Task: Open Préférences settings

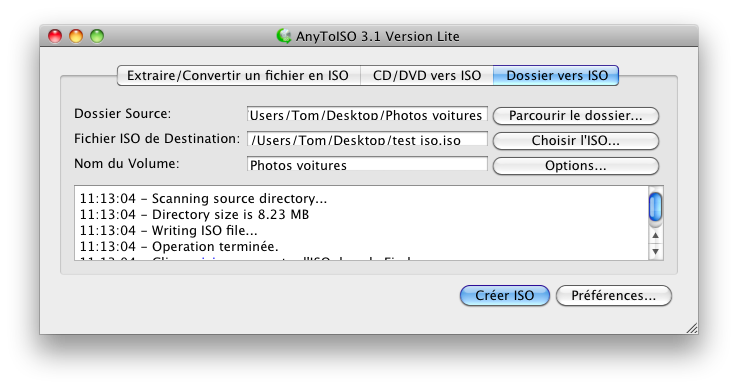Action: point(613,295)
